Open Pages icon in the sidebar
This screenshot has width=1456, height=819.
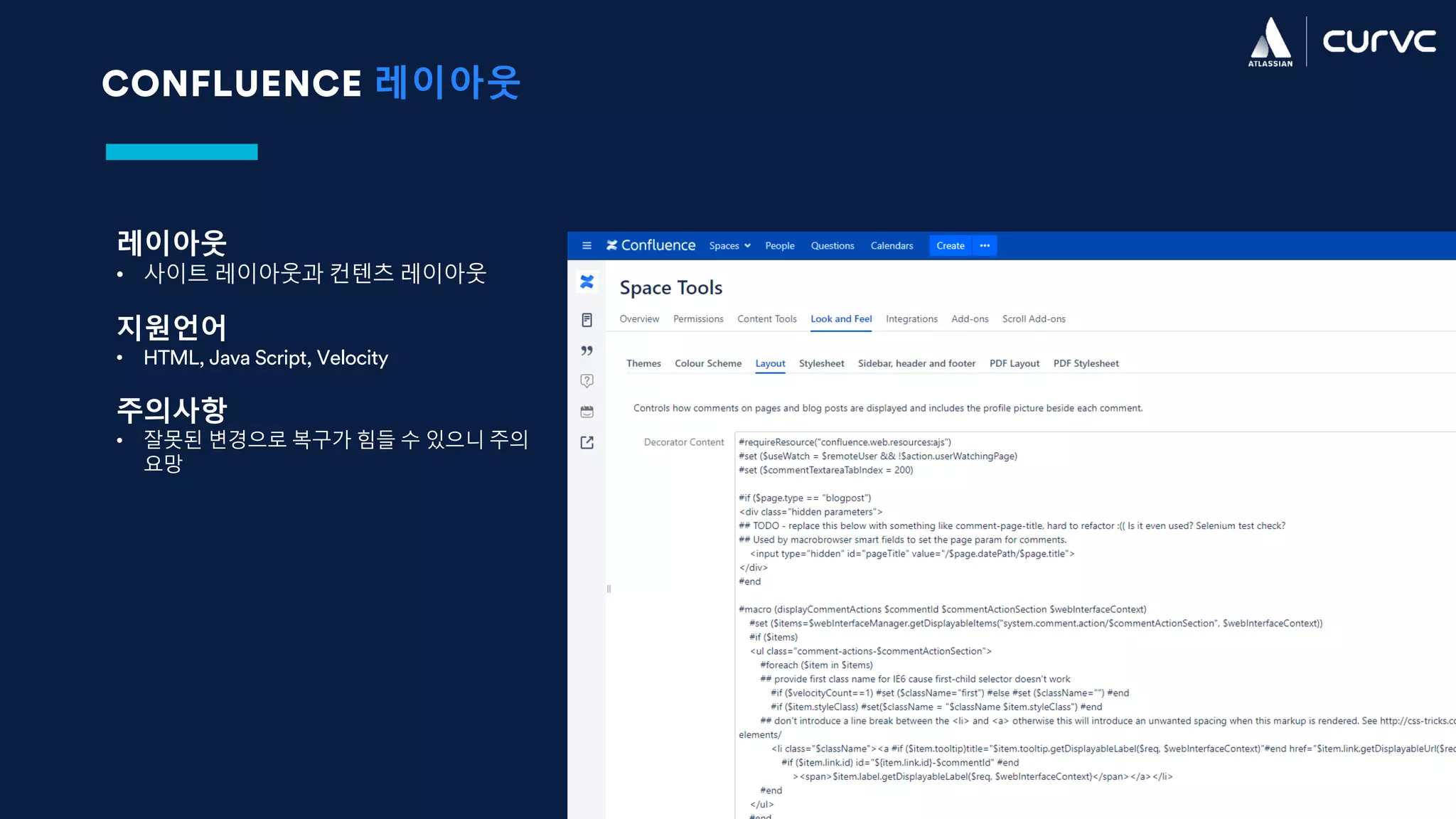587,320
